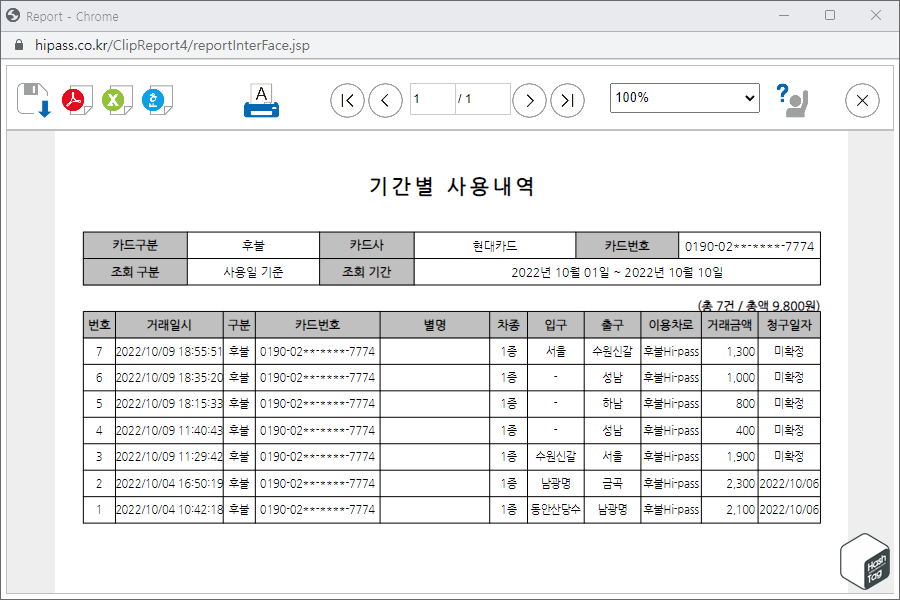Click exit 금곡 in row 2

pos(612,483)
